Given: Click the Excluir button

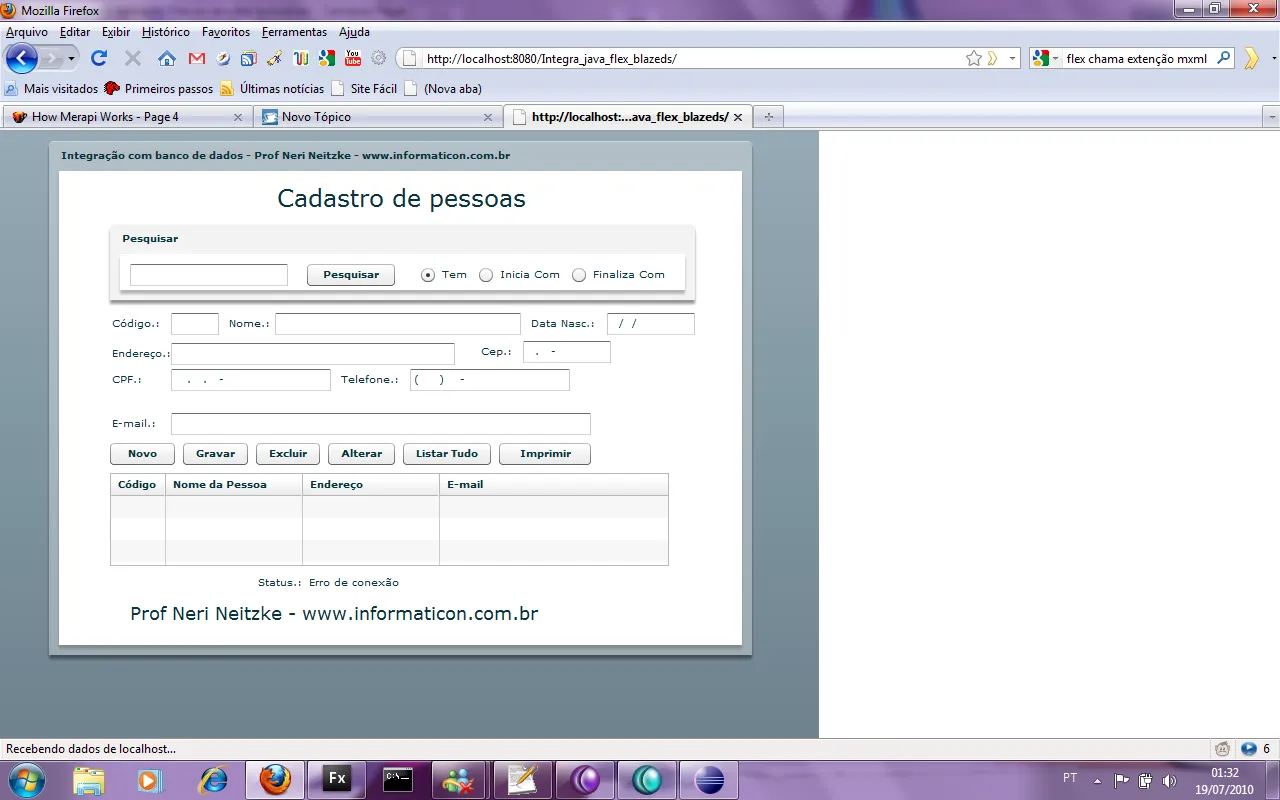Looking at the screenshot, I should (x=288, y=454).
